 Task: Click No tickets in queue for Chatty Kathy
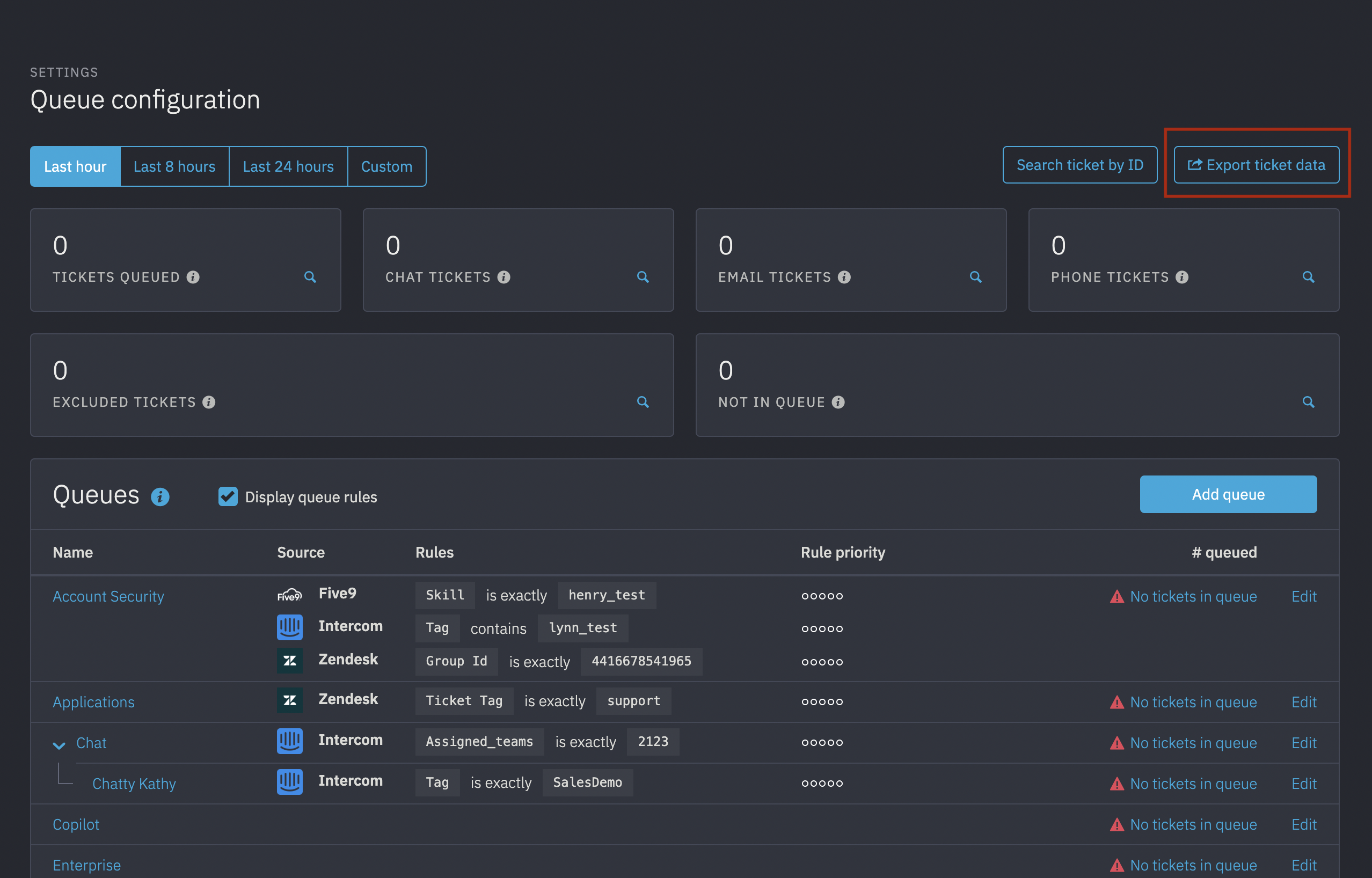[1193, 784]
